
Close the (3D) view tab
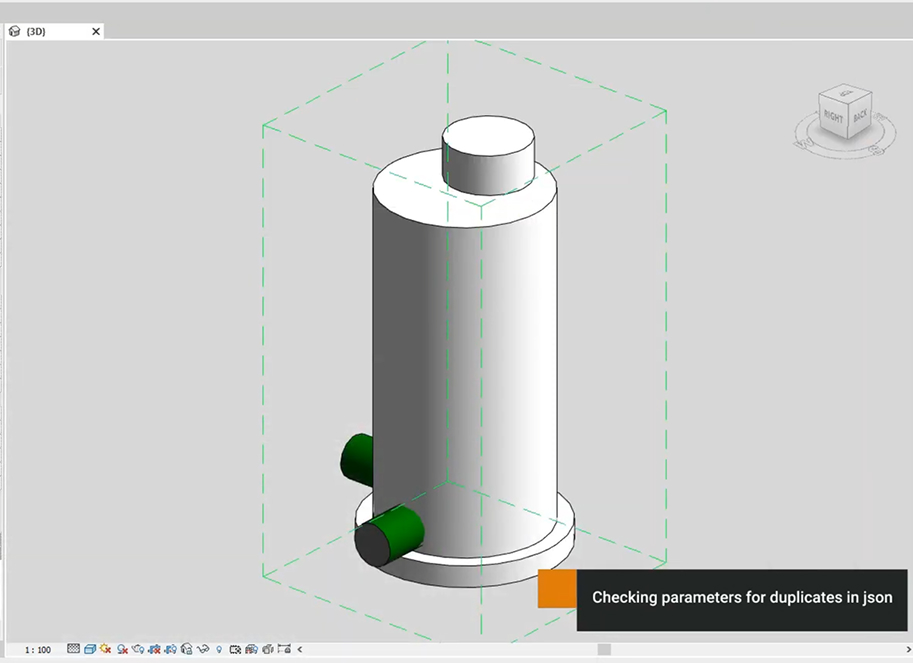96,32
